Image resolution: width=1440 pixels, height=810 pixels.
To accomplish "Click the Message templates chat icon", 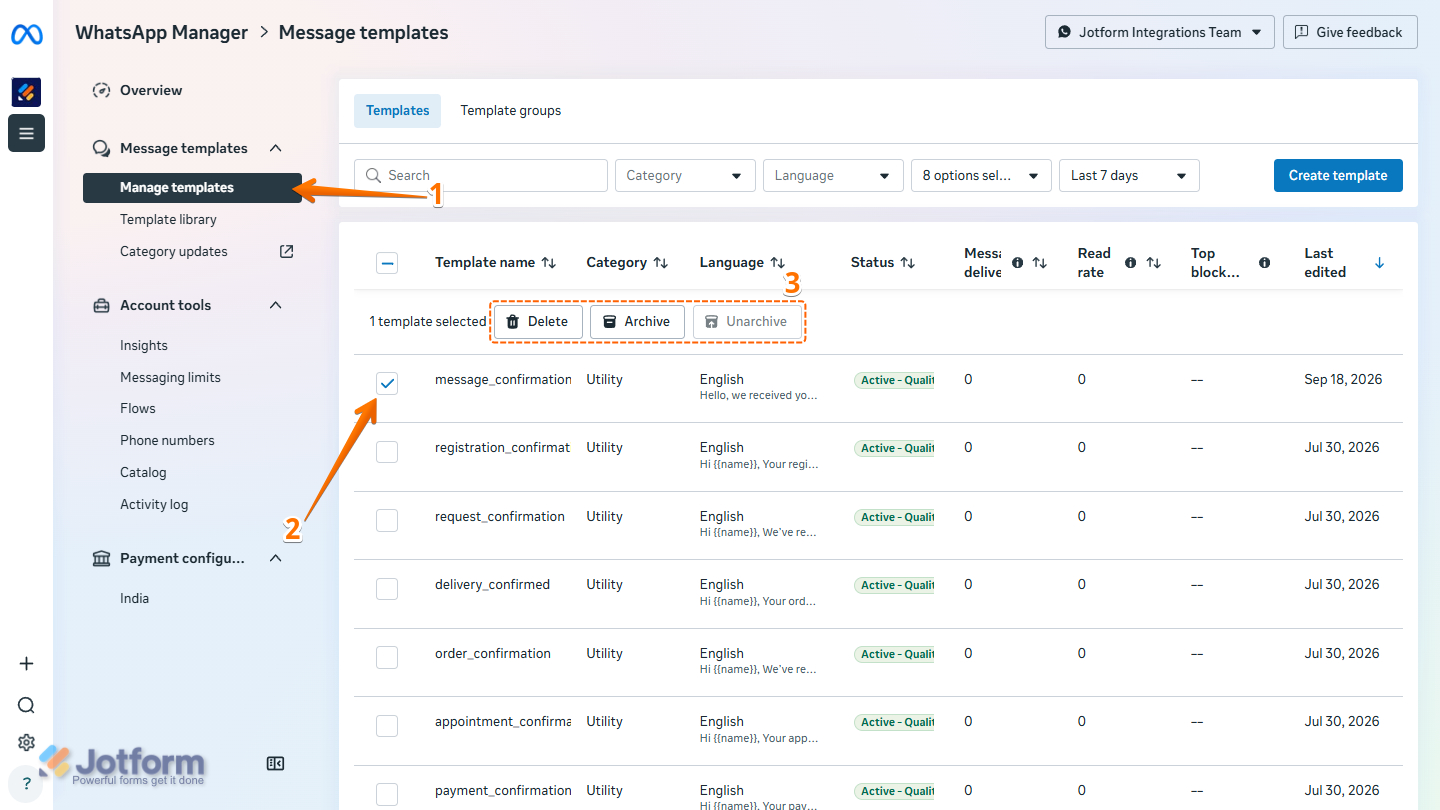I will pyautogui.click(x=101, y=148).
